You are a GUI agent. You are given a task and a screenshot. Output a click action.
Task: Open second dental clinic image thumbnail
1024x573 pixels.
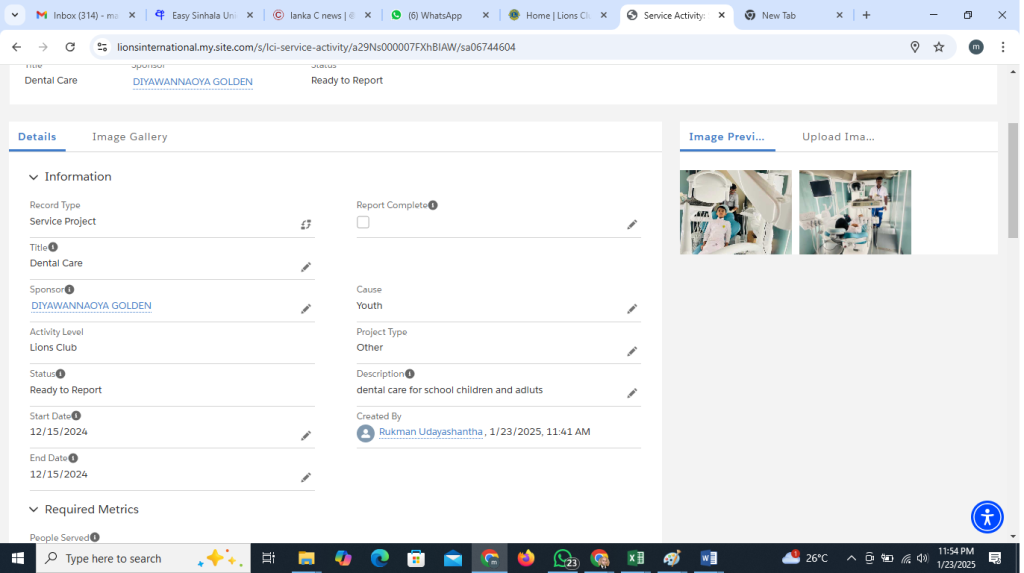(855, 212)
